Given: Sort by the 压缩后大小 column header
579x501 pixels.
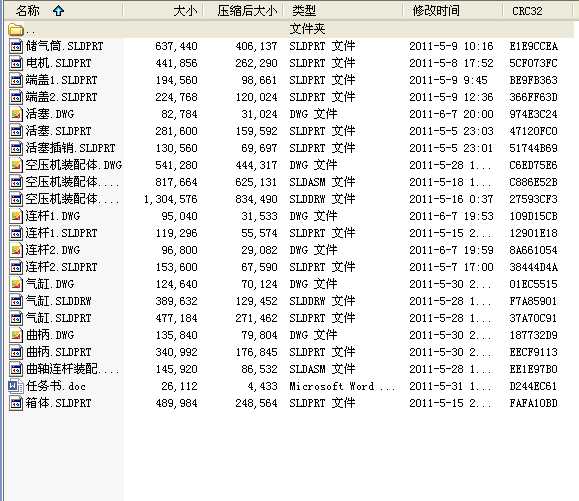Looking at the screenshot, I should 243,11.
